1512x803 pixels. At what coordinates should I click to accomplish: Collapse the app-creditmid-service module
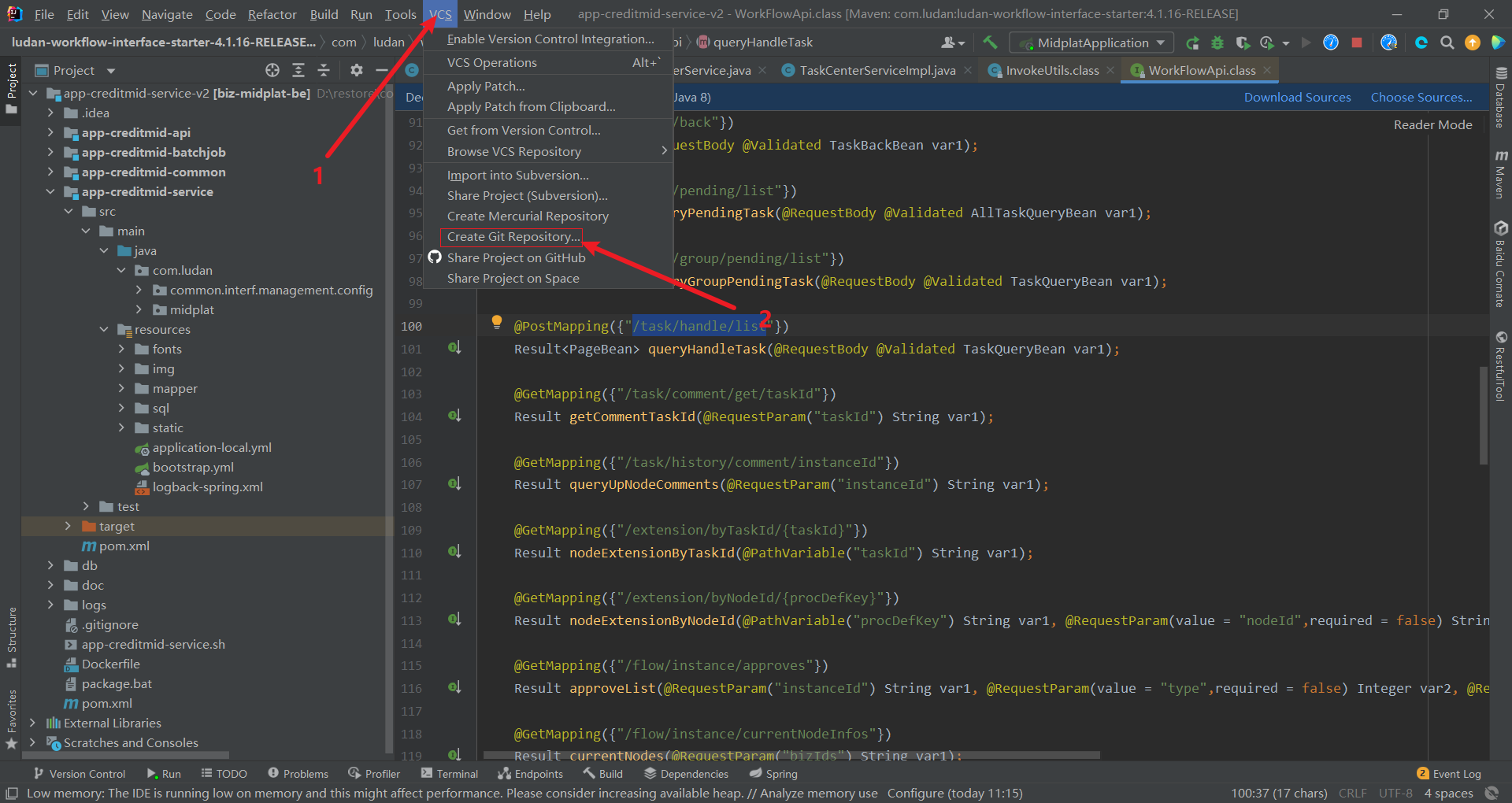(x=50, y=191)
